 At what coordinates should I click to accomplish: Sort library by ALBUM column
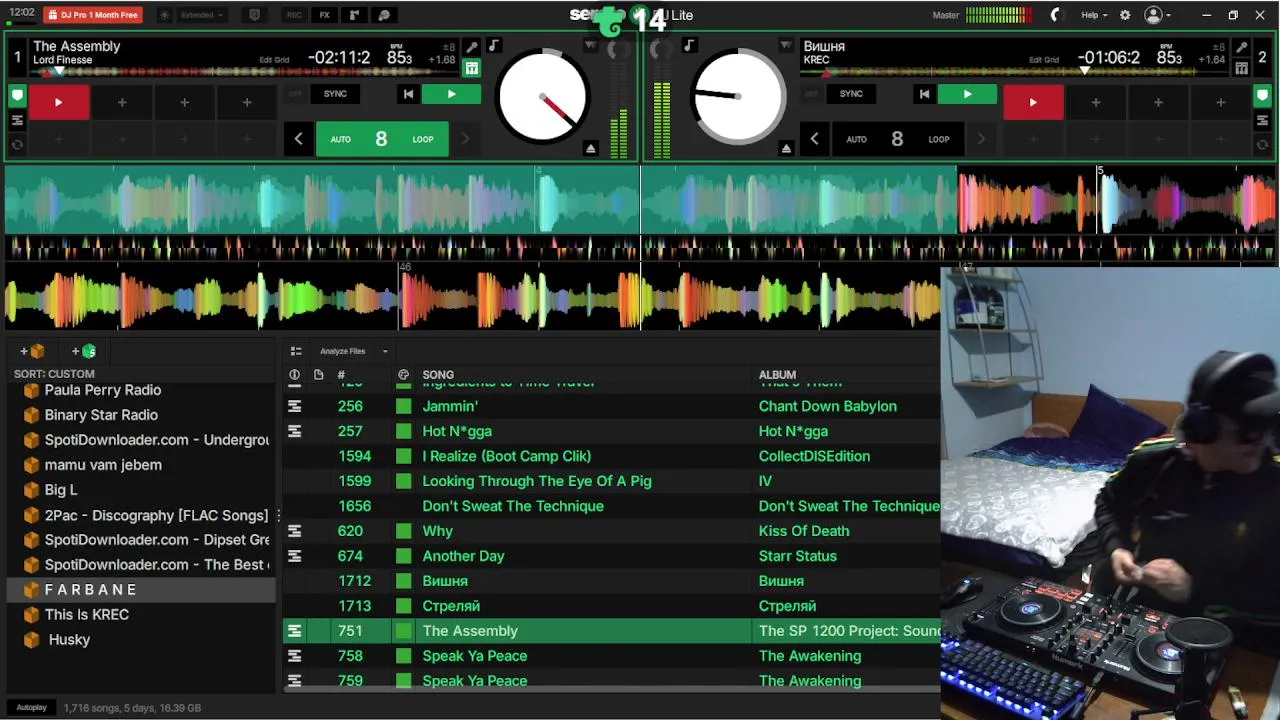click(x=777, y=375)
